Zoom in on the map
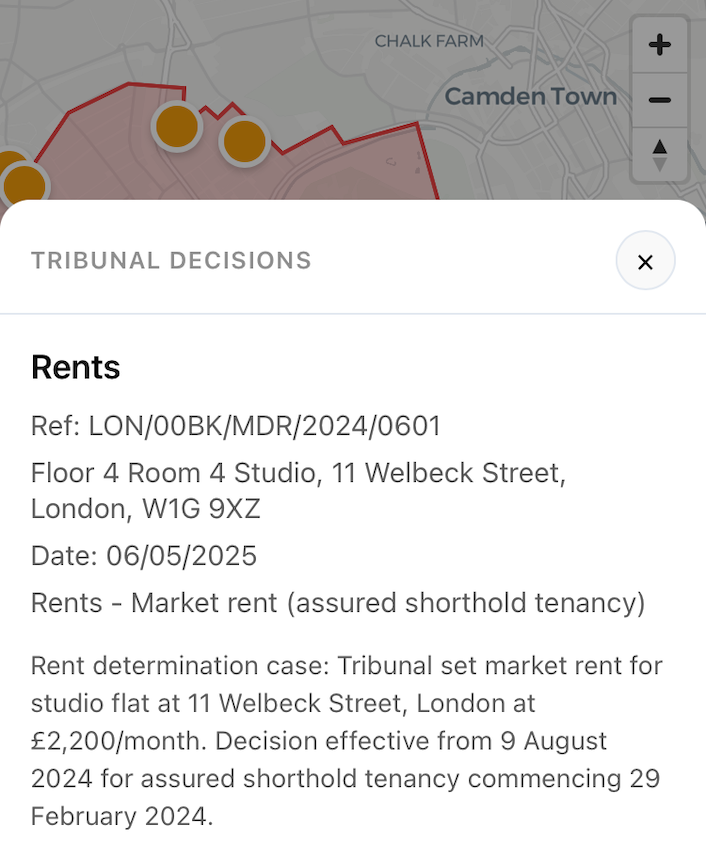Image resolution: width=706 pixels, height=860 pixels. click(x=659, y=45)
